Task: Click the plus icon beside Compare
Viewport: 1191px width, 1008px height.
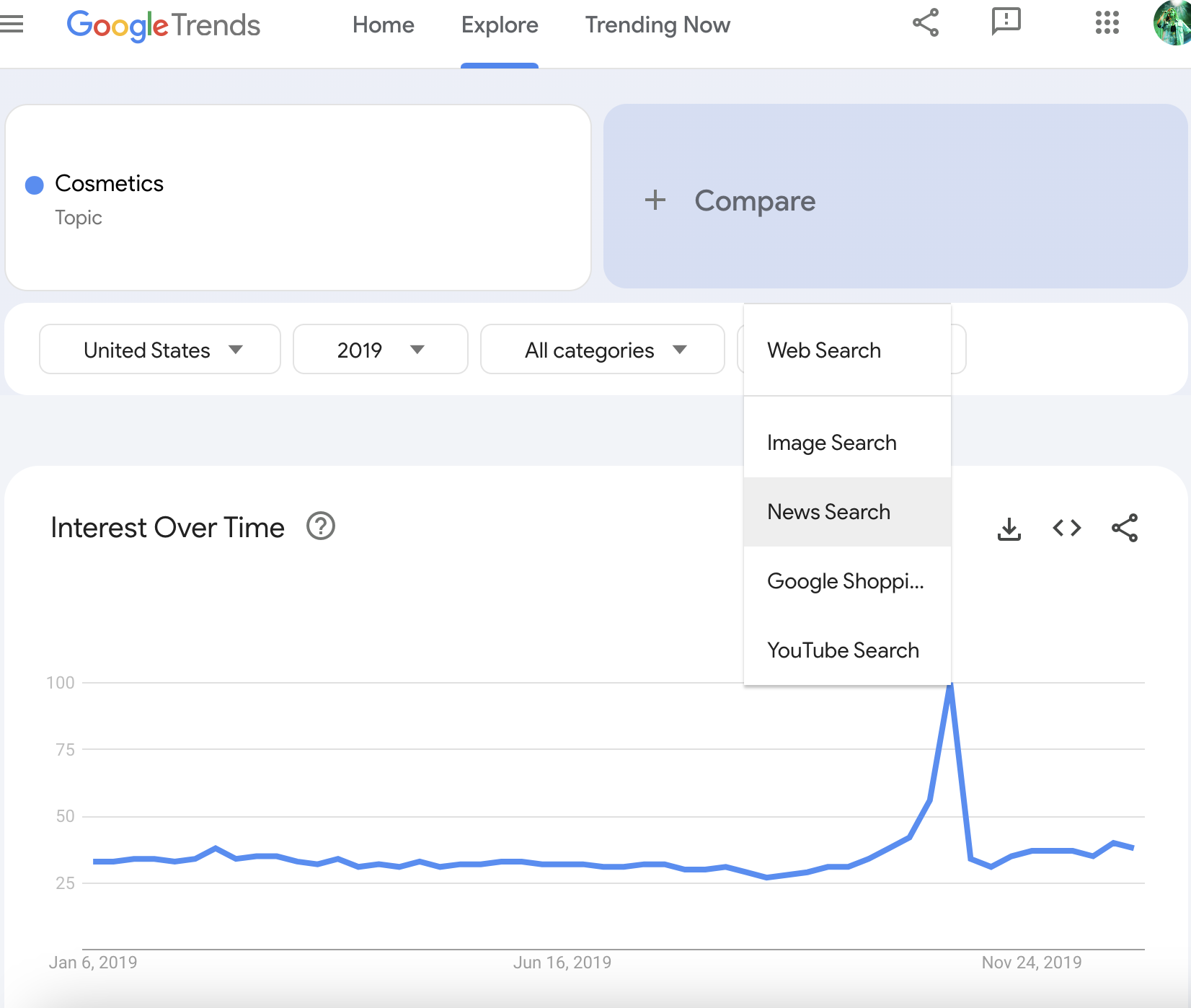Action: pos(655,200)
